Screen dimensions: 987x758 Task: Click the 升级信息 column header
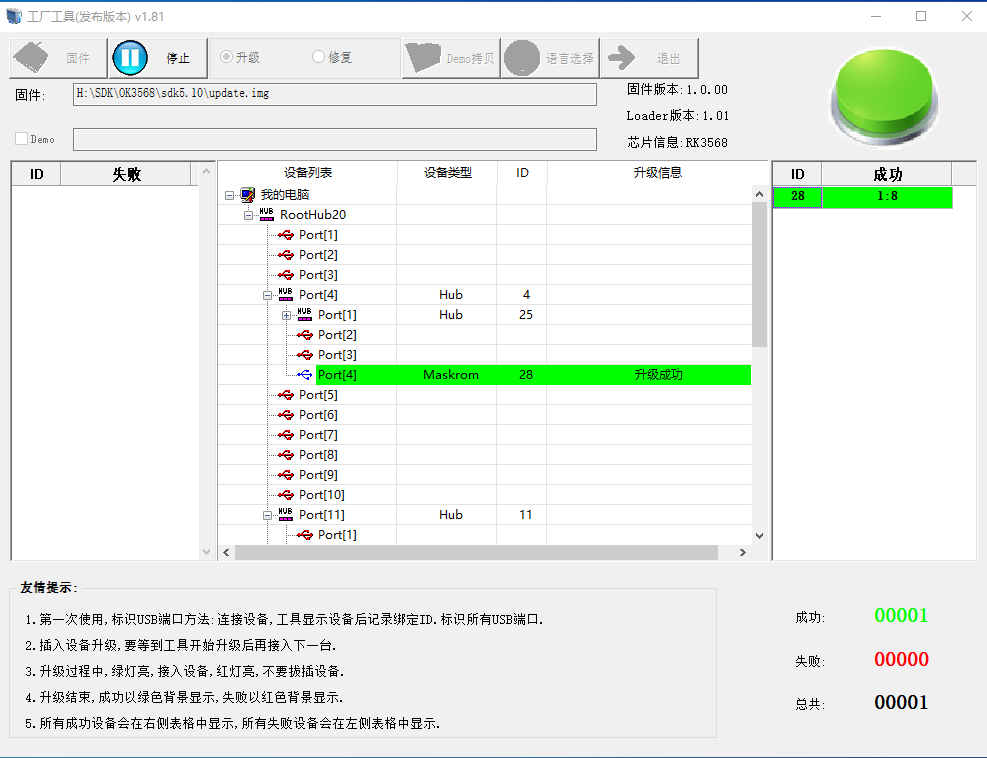coord(657,173)
